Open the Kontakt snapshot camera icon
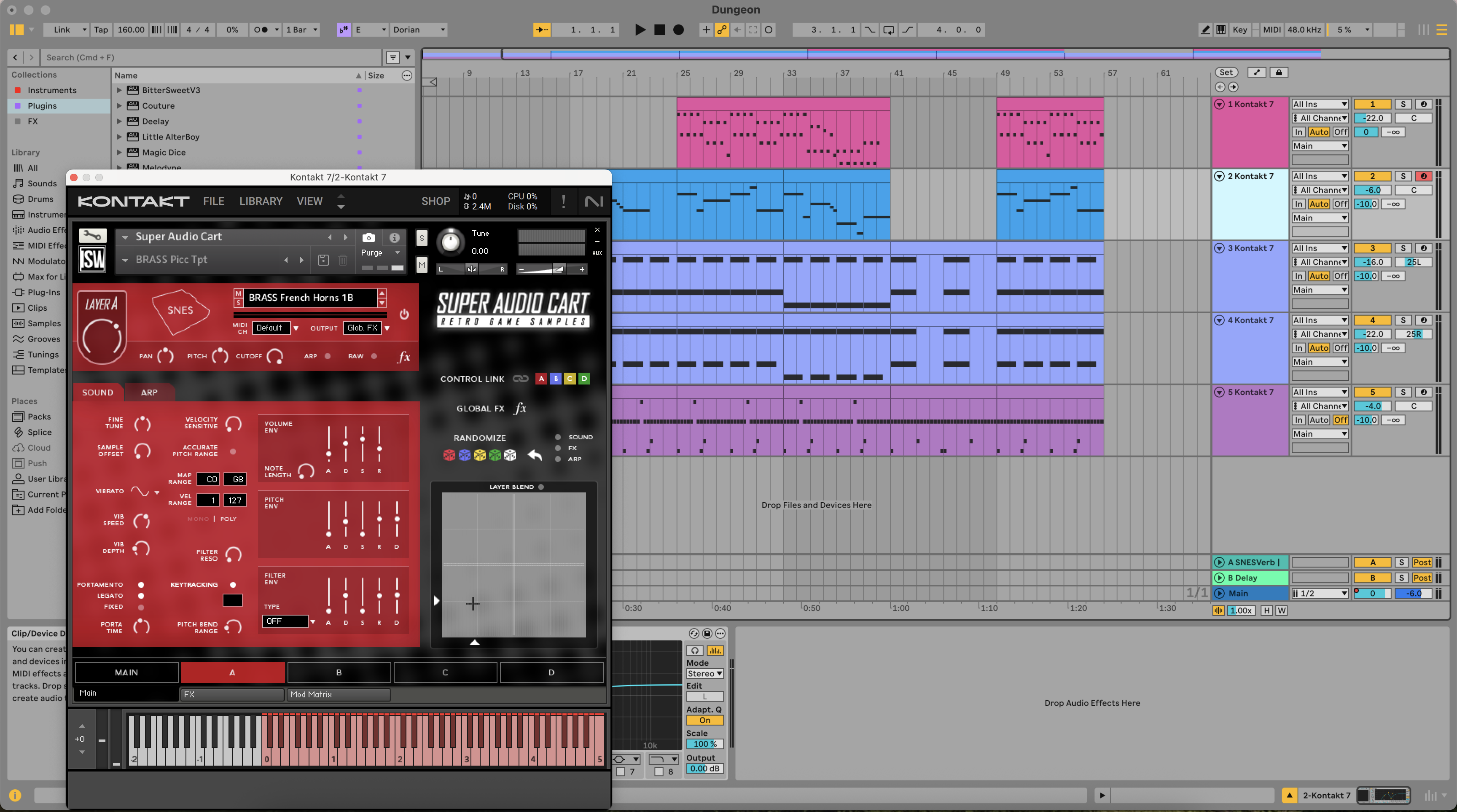 [368, 237]
